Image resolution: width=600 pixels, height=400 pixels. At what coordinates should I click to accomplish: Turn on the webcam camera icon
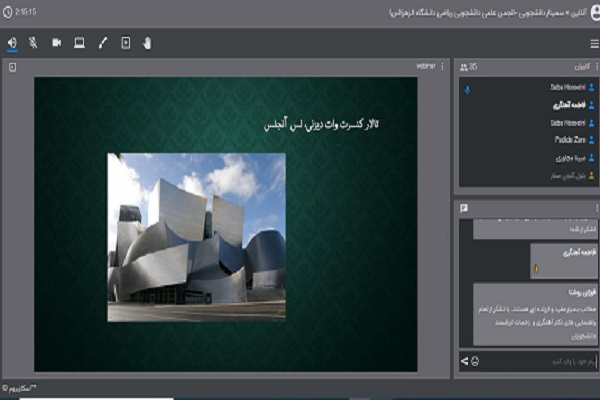click(57, 42)
